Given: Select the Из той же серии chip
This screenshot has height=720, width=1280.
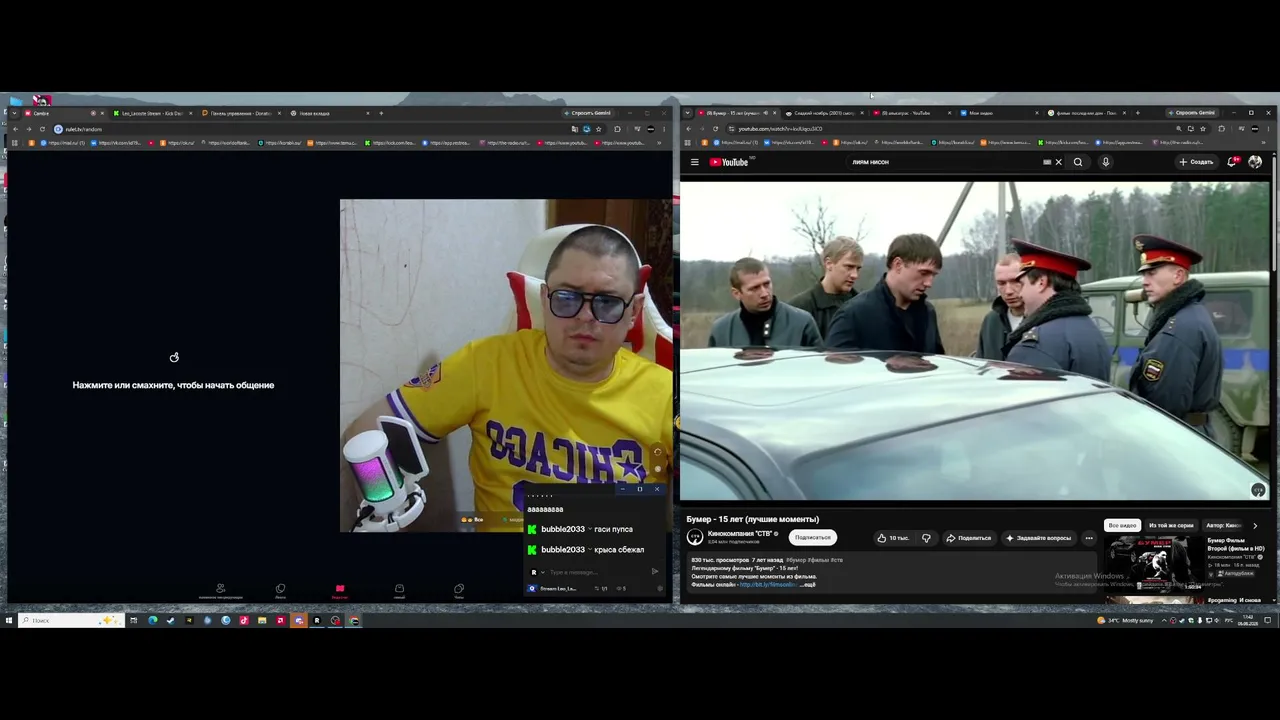Looking at the screenshot, I should (1171, 525).
